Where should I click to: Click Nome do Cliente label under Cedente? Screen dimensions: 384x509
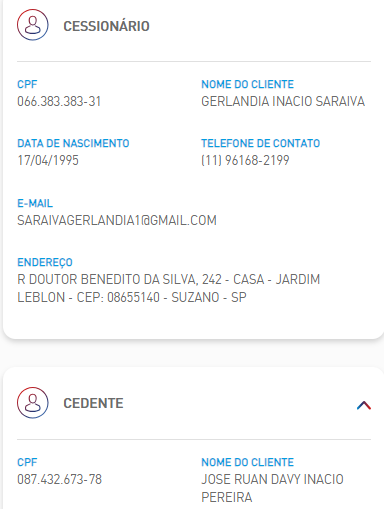248,462
